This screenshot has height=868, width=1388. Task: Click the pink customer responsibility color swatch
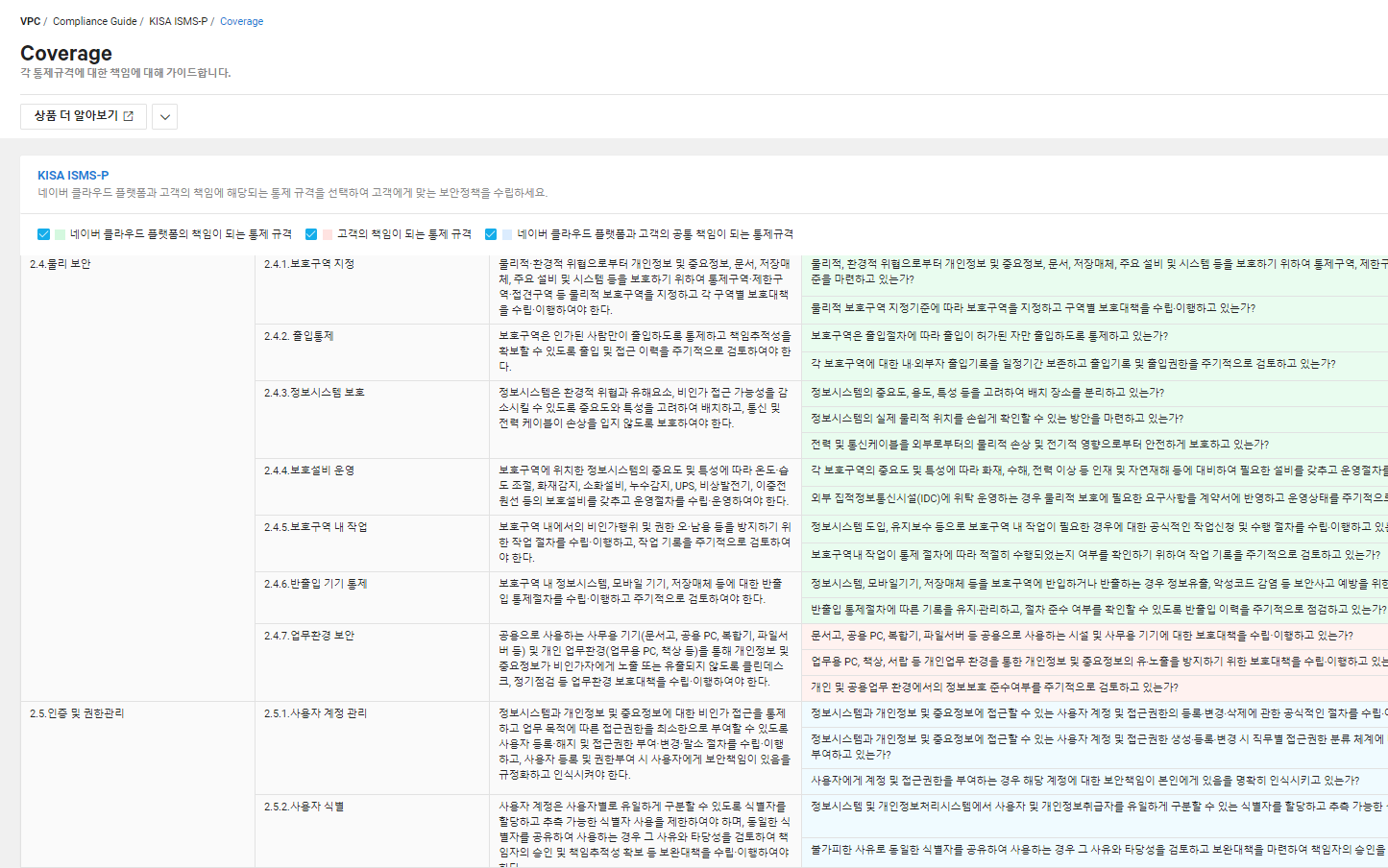[328, 234]
